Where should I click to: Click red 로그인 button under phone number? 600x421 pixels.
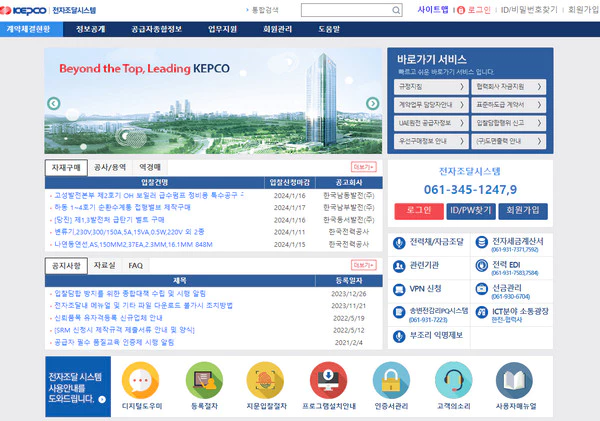click(419, 211)
